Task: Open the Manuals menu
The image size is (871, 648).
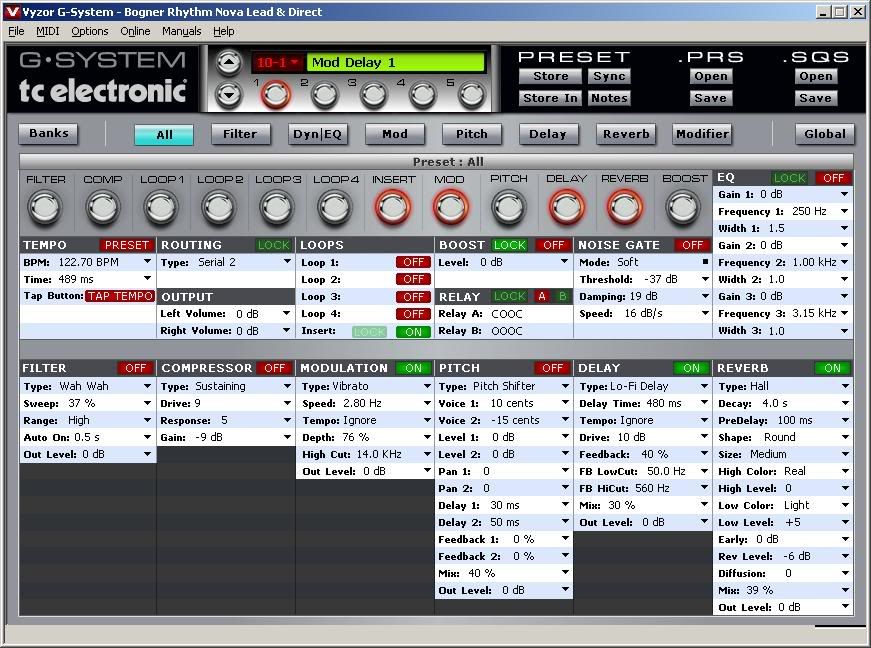Action: point(182,31)
